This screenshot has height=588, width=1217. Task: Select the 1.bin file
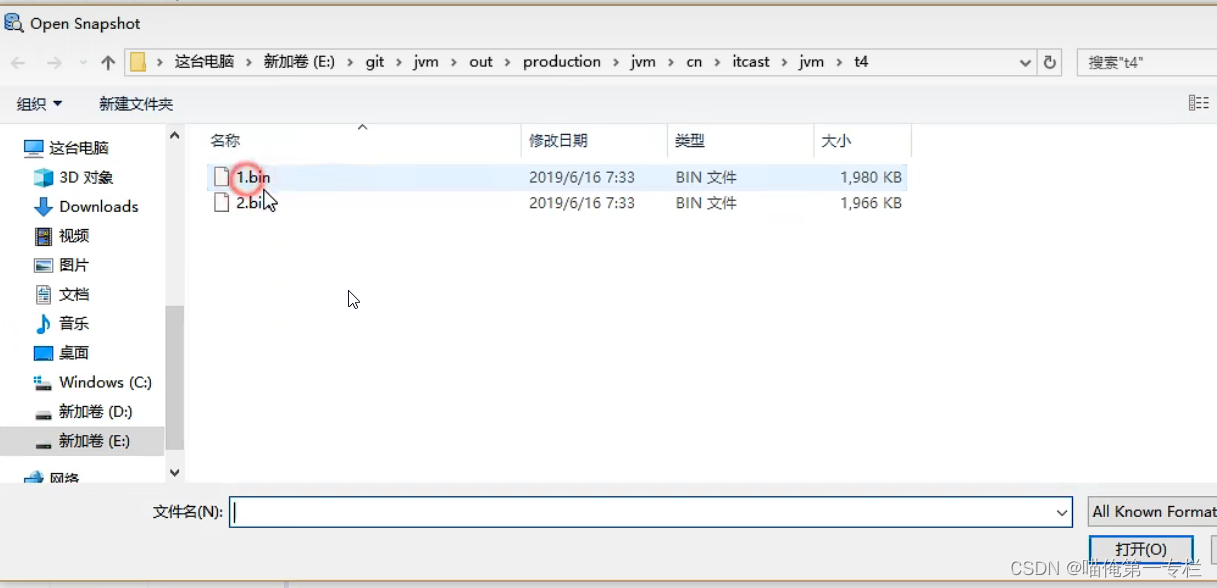557,177
